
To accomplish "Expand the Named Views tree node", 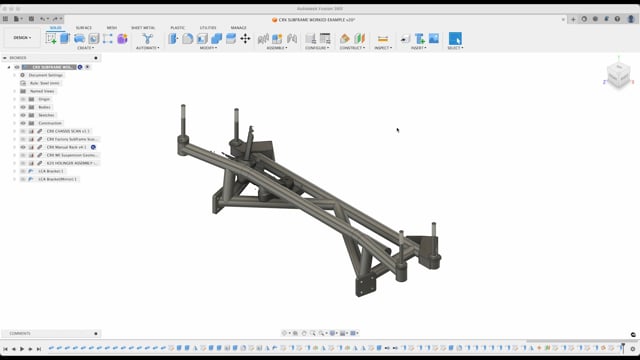I will tap(15, 91).
